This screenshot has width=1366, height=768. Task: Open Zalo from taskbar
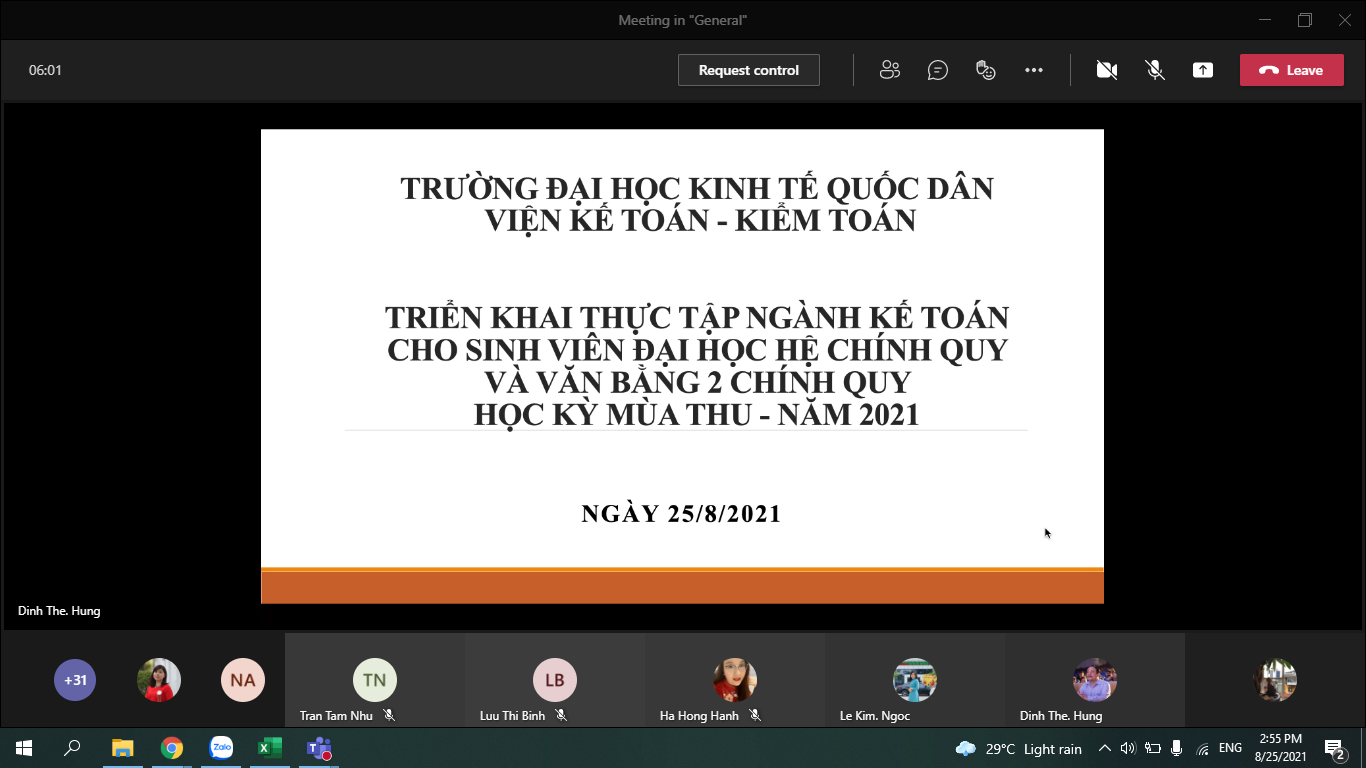pyautogui.click(x=221, y=748)
